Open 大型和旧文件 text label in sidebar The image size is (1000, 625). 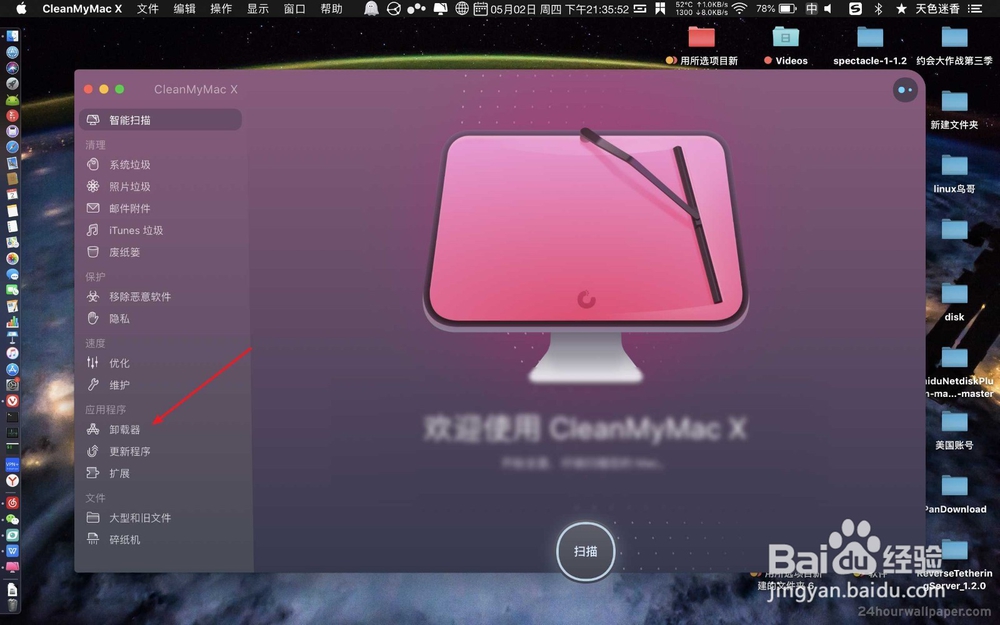pos(140,517)
